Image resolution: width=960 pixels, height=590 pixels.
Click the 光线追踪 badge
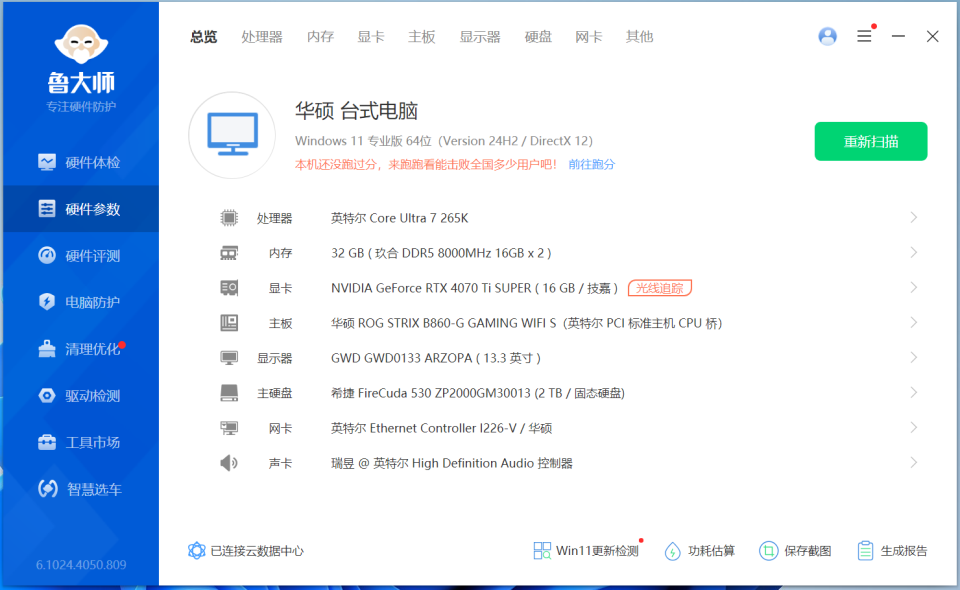point(659,288)
